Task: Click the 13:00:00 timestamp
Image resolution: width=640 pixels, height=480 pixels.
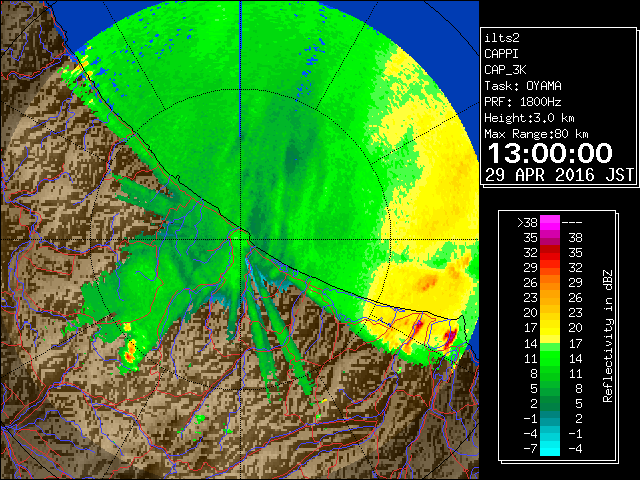Action: click(x=550, y=153)
